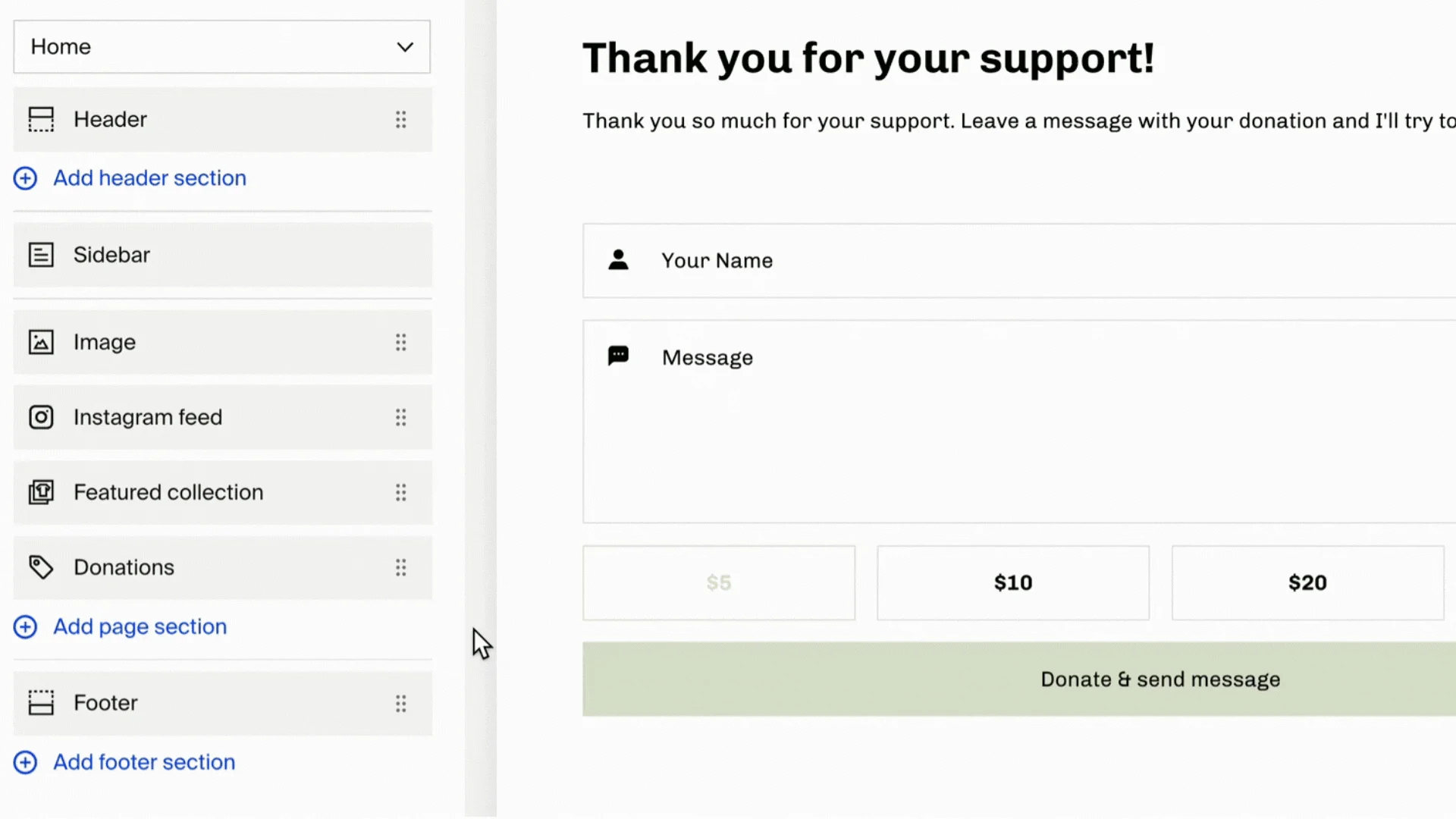The image size is (1456, 819).
Task: Pick the $20 donation amount
Action: (1307, 583)
